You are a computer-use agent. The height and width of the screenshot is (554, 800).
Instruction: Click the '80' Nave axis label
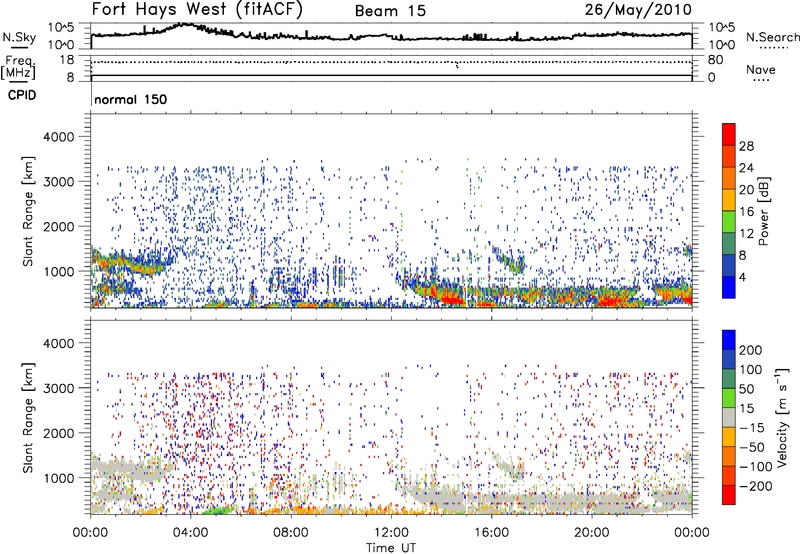pos(715,60)
